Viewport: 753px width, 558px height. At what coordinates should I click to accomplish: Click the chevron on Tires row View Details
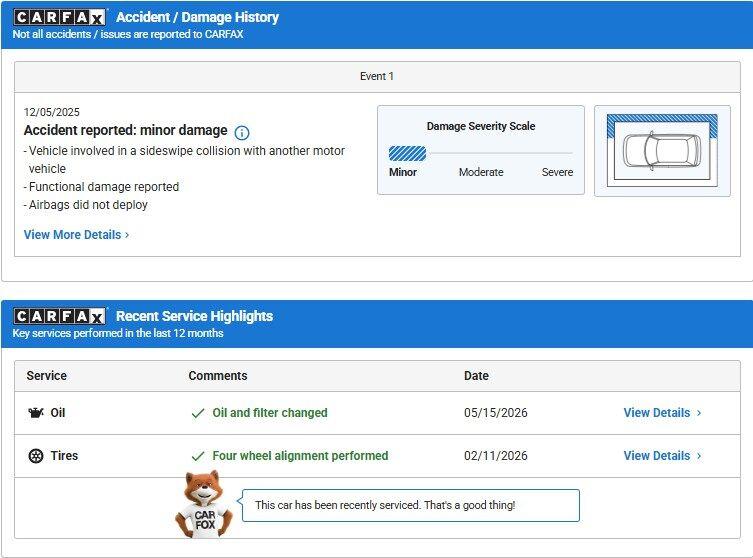click(699, 456)
